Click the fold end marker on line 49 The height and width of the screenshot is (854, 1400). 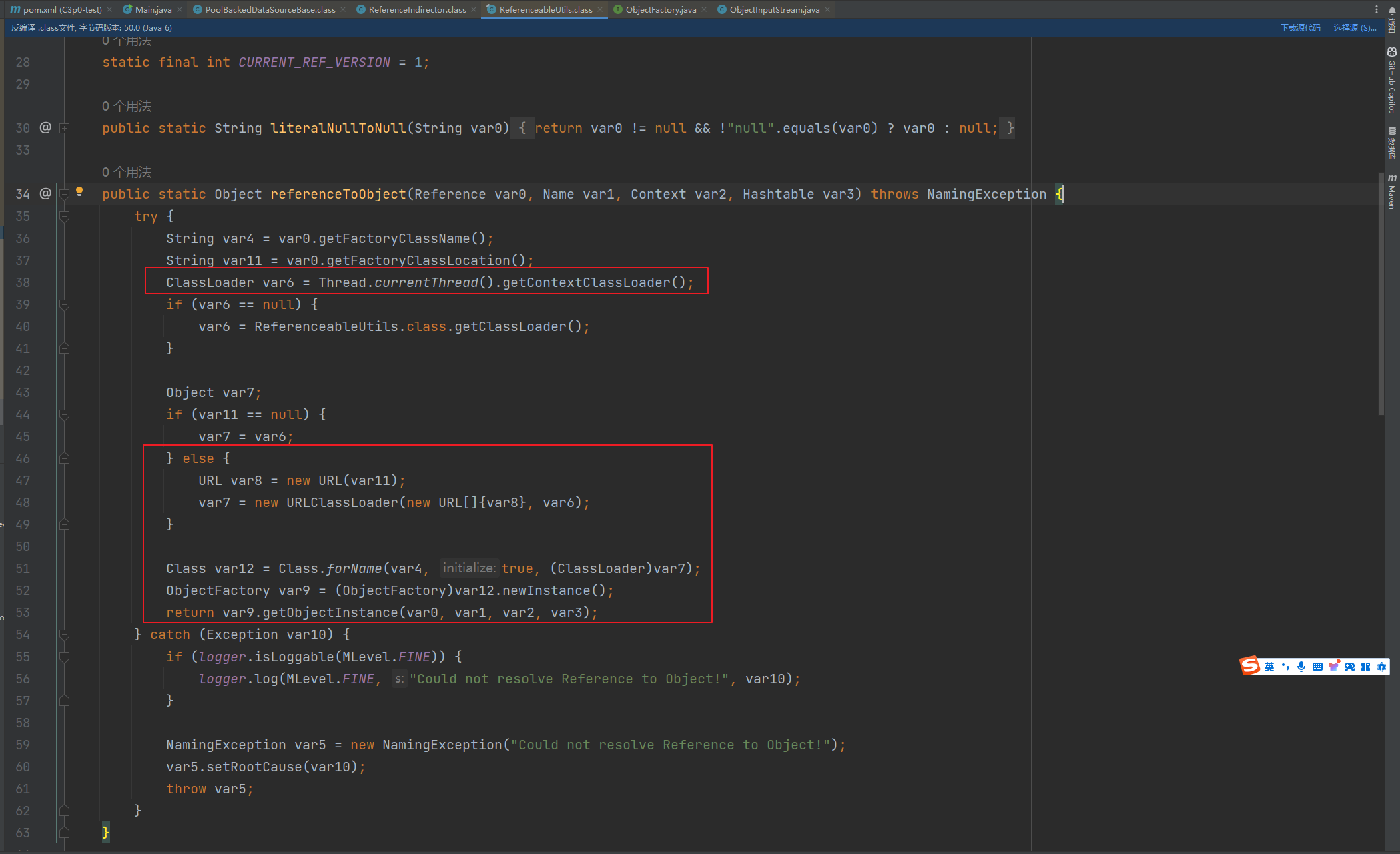(65, 524)
